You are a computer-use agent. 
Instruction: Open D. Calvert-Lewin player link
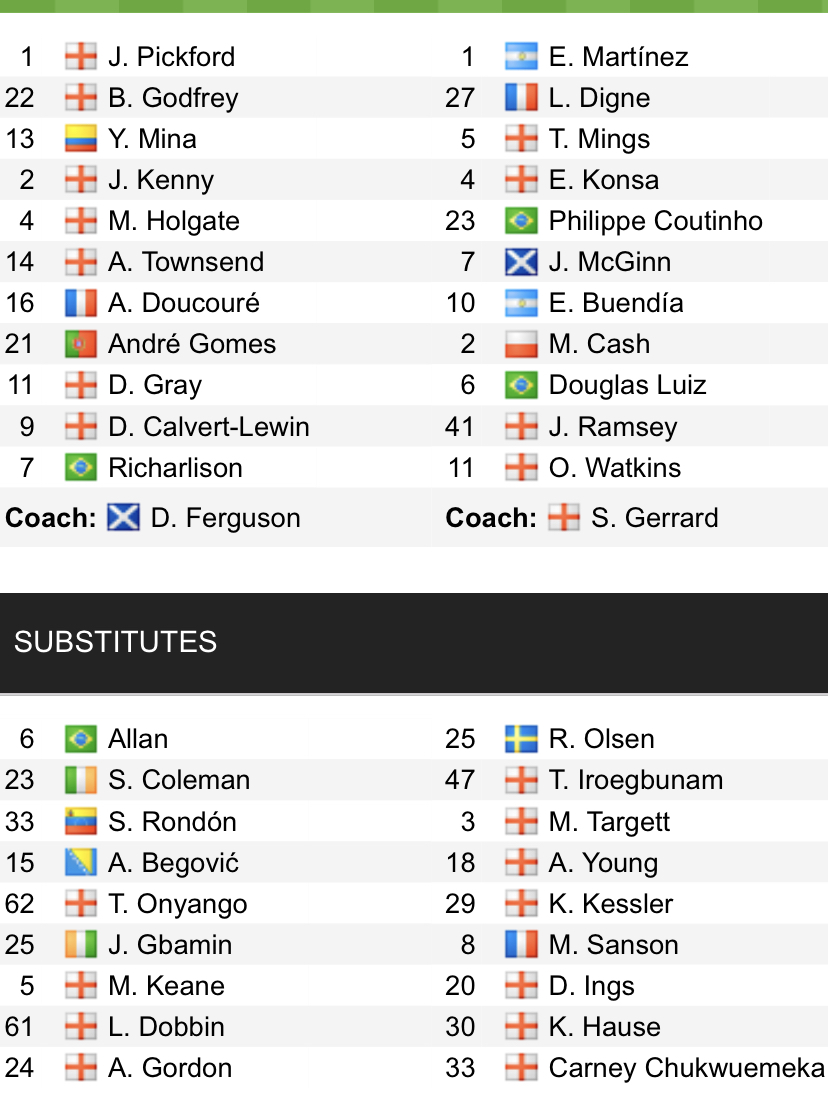tap(208, 427)
